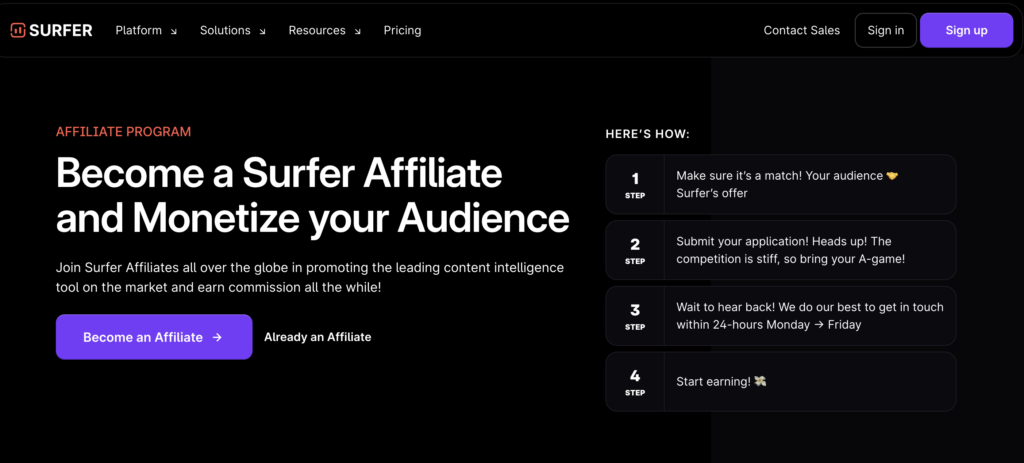
Task: Expand the Solutions dropdown arrow
Action: click(262, 31)
